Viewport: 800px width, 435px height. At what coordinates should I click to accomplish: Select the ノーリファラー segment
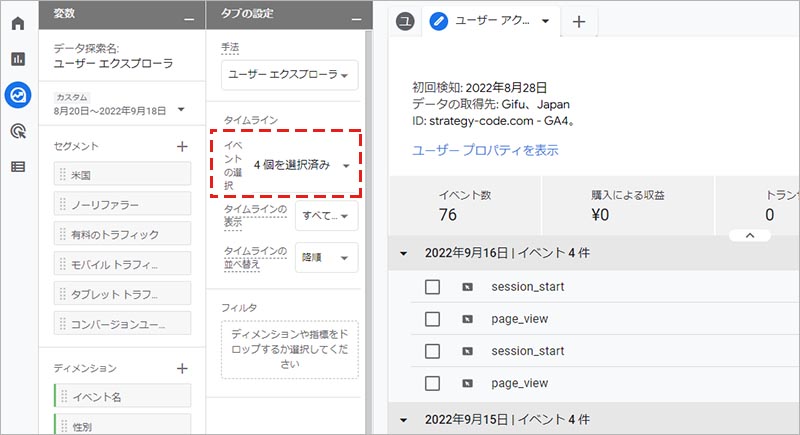[122, 204]
